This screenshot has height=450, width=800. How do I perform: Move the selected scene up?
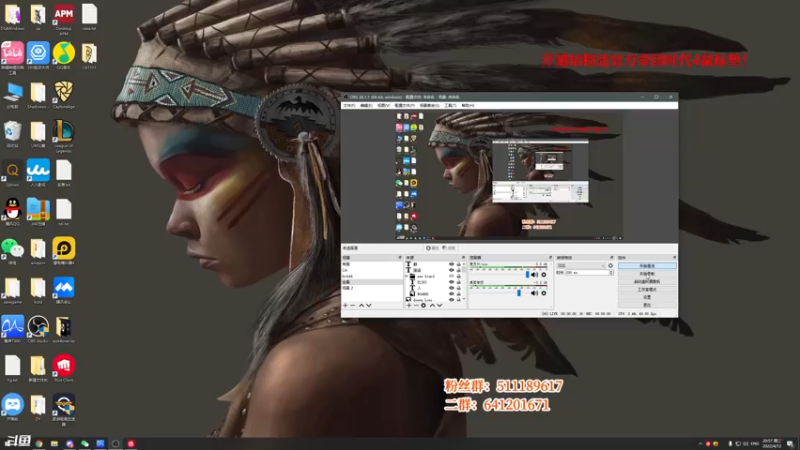click(x=361, y=305)
